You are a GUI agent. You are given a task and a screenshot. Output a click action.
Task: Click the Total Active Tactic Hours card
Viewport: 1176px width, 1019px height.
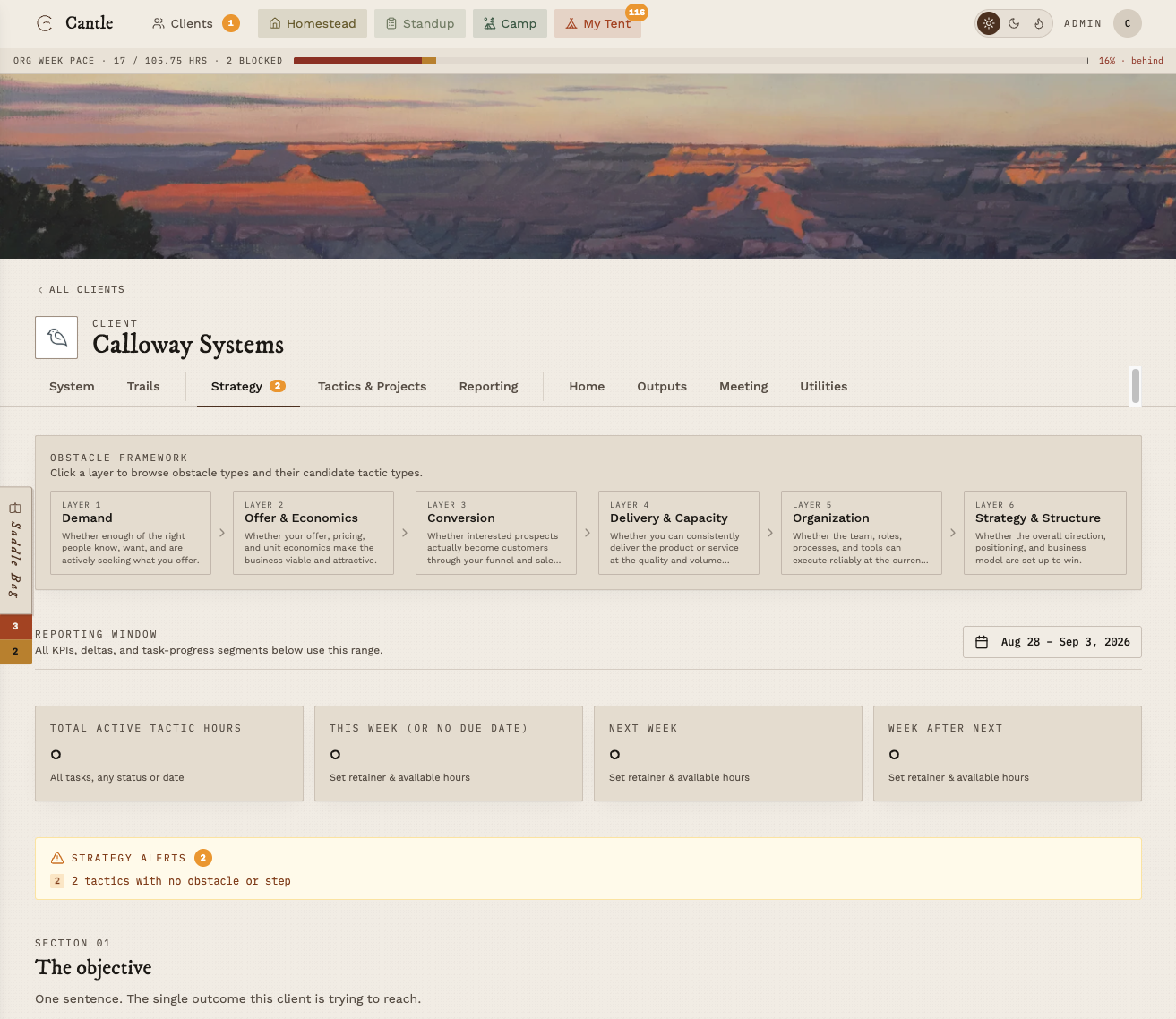169,753
